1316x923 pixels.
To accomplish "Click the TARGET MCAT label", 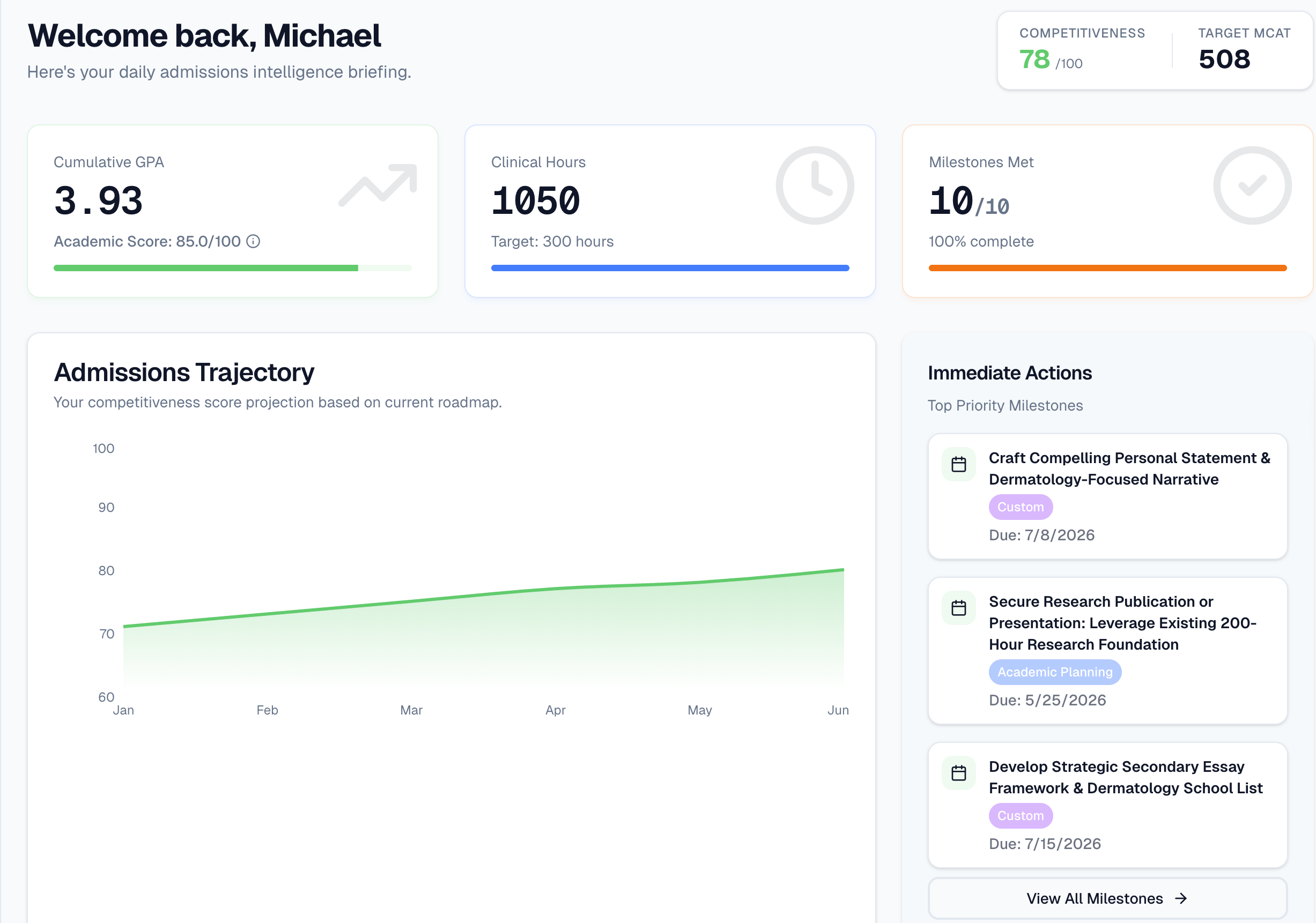I will (1244, 33).
